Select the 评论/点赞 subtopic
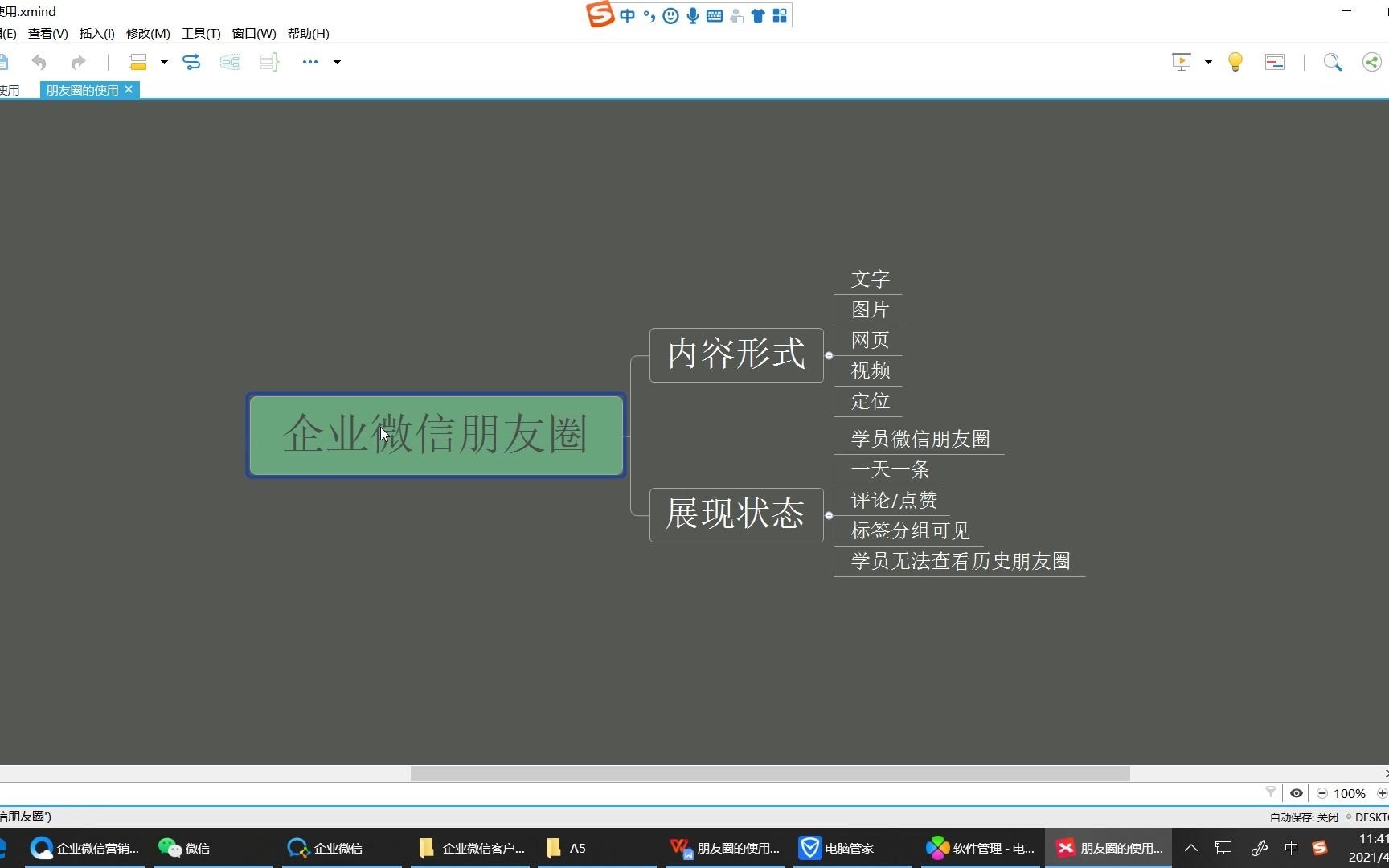 [894, 500]
